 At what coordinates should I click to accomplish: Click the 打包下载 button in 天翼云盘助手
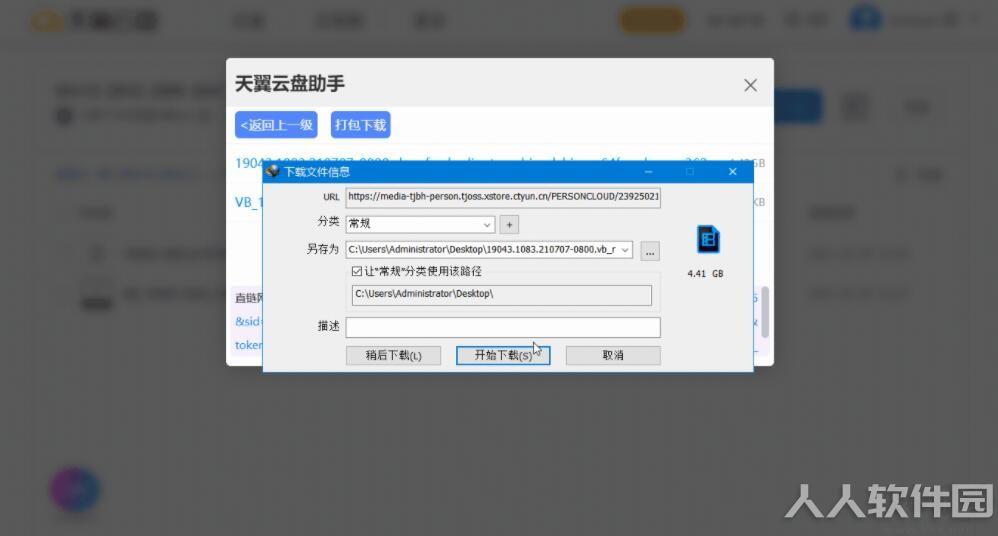pyautogui.click(x=360, y=125)
